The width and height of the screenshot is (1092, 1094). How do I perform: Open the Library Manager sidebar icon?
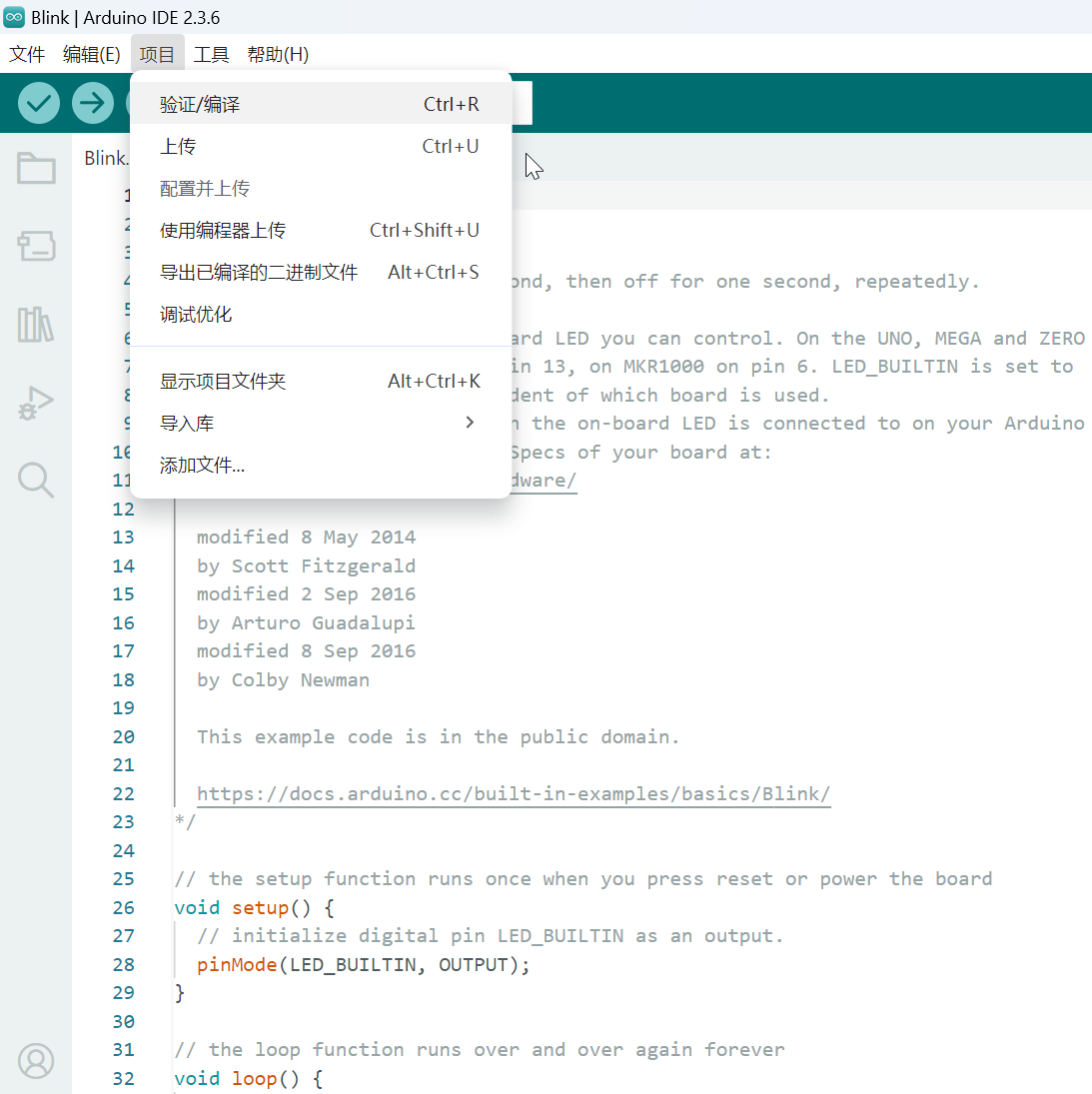36,324
